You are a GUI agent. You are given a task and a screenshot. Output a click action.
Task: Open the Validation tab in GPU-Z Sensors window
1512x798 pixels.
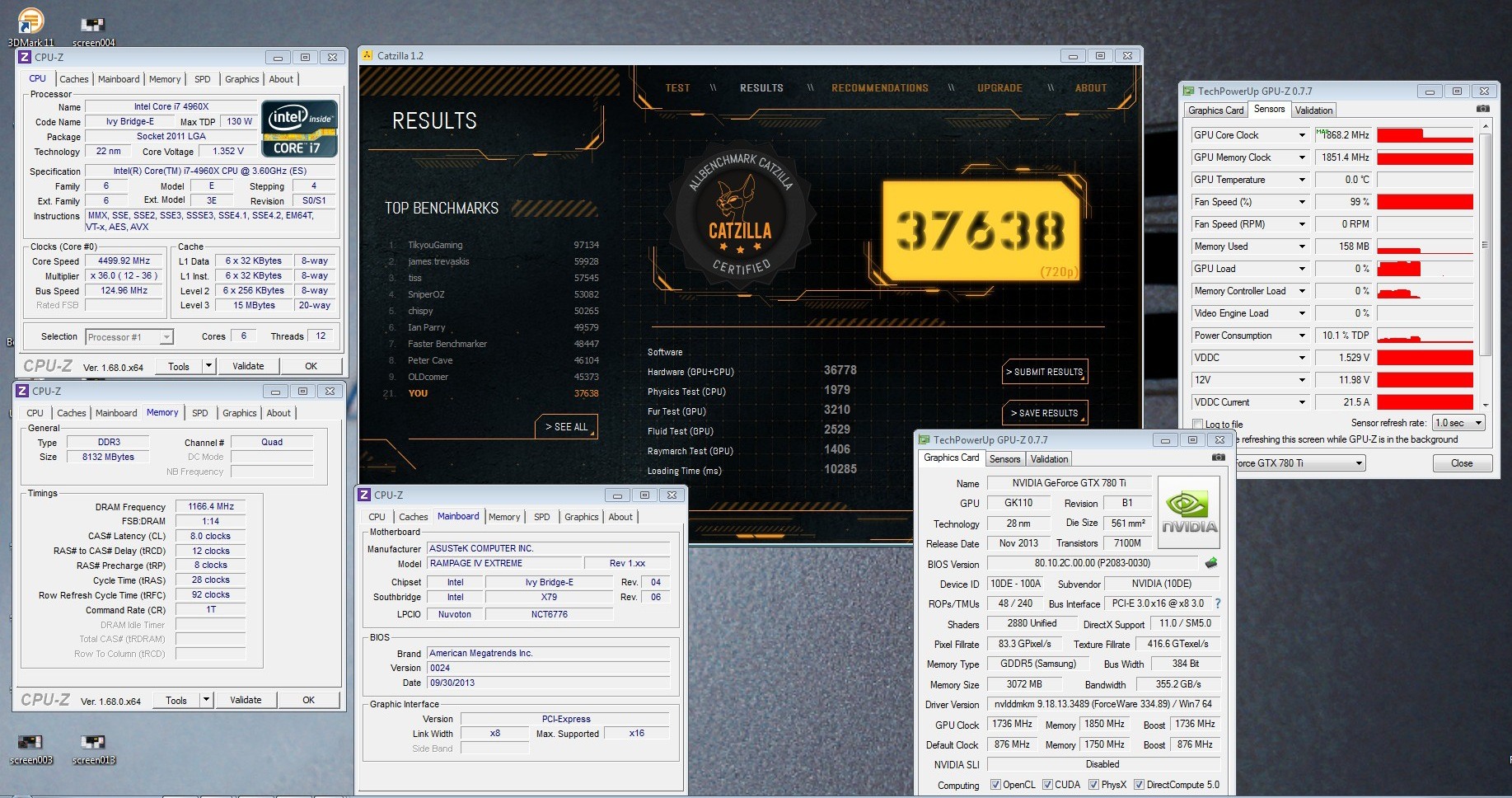pos(1313,110)
